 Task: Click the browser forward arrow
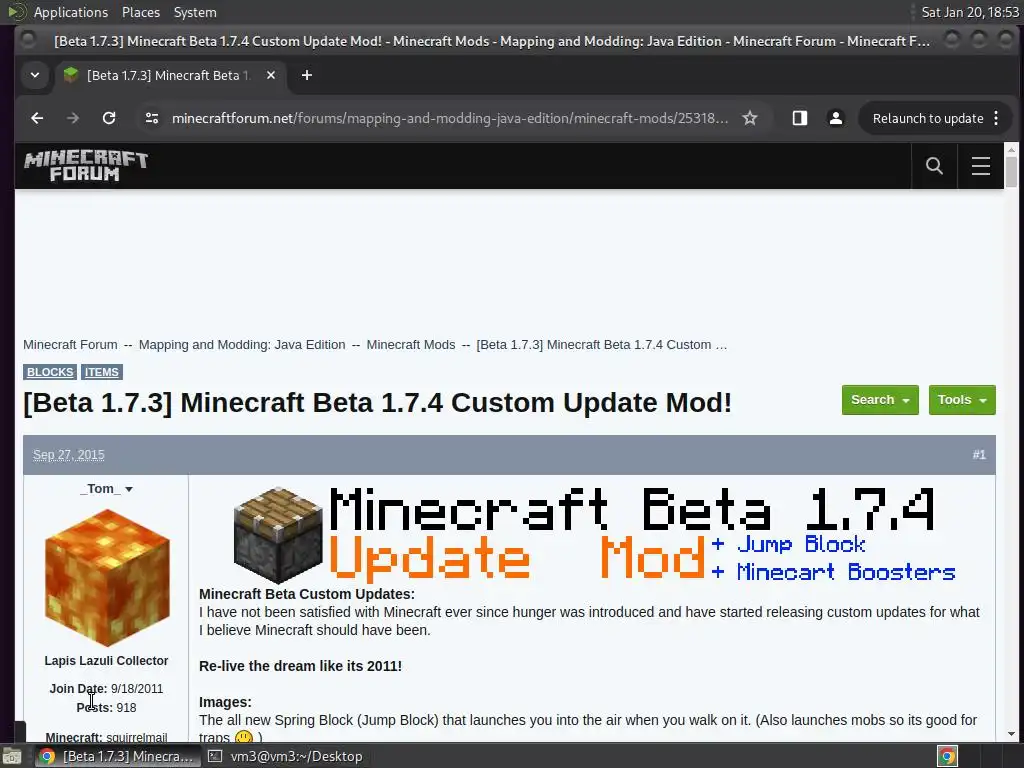pyautogui.click(x=73, y=118)
